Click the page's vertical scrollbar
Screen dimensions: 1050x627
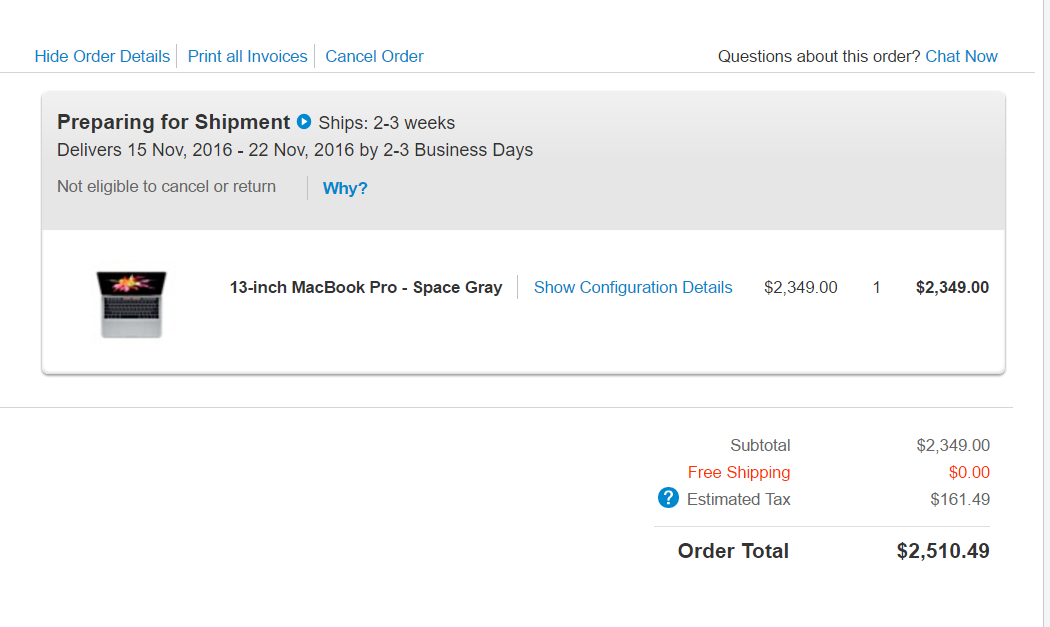(1046, 314)
